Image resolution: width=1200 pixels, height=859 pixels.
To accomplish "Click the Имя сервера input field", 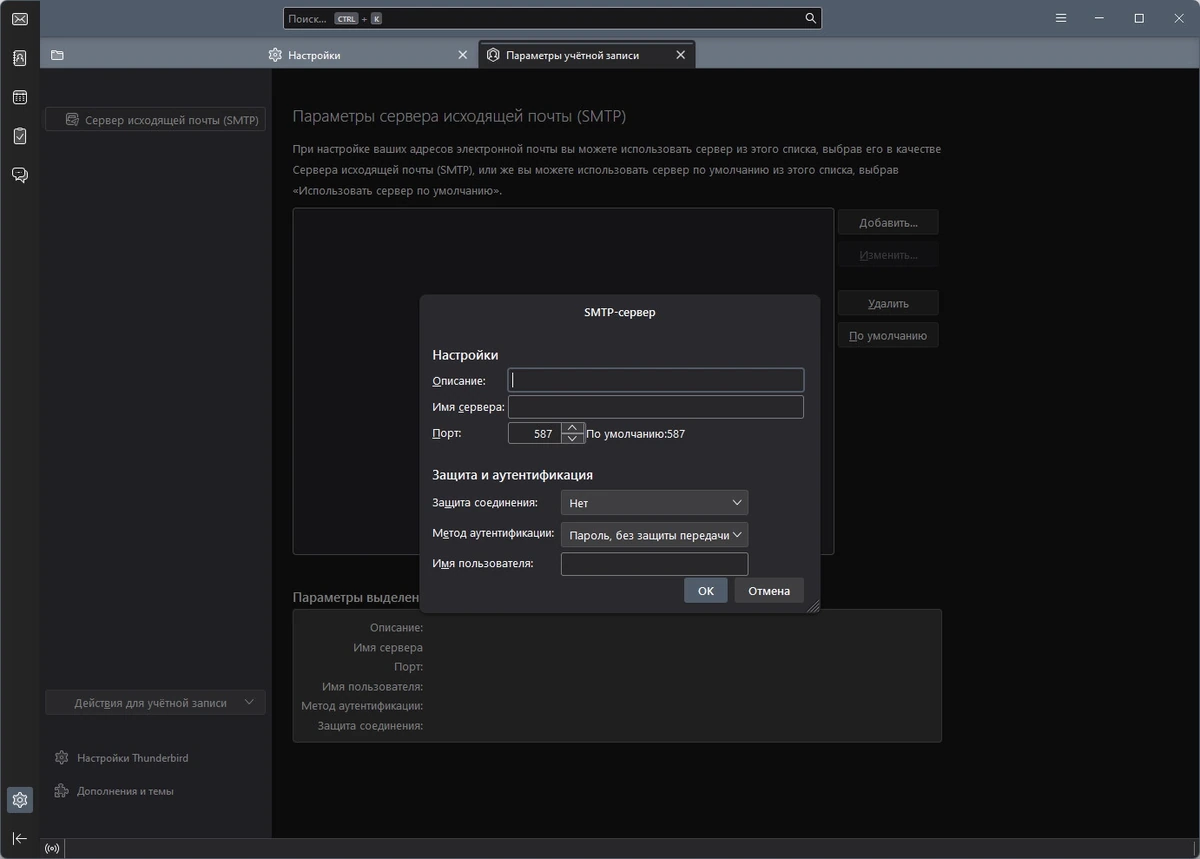I will (x=656, y=406).
